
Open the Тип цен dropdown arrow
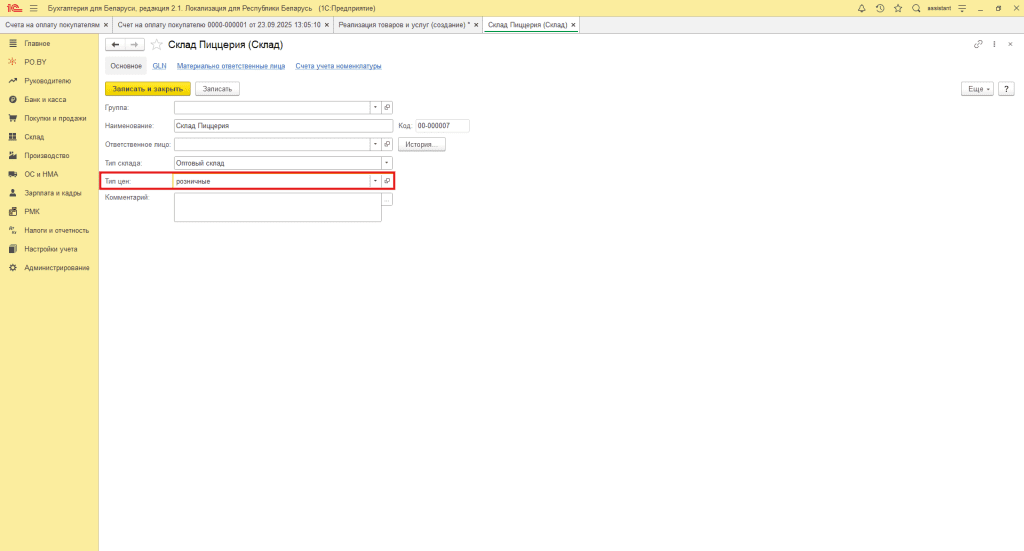tap(375, 181)
